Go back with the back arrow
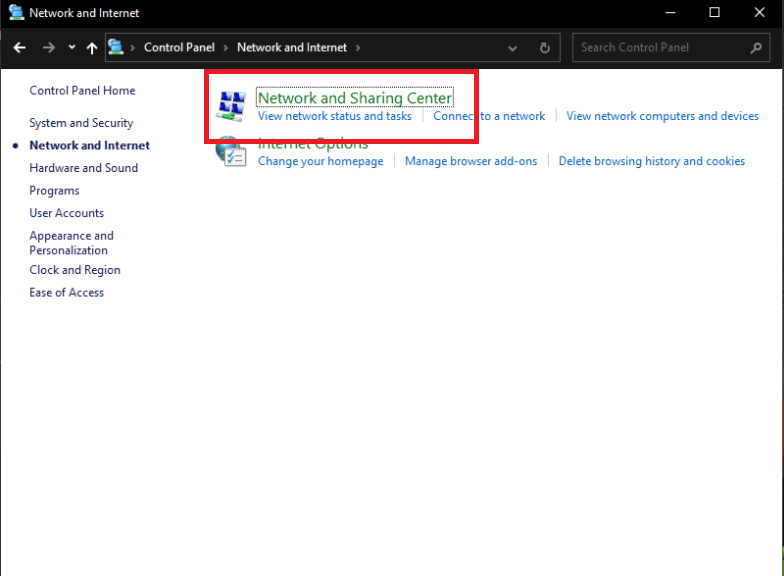Image resolution: width=784 pixels, height=576 pixels. pos(20,48)
